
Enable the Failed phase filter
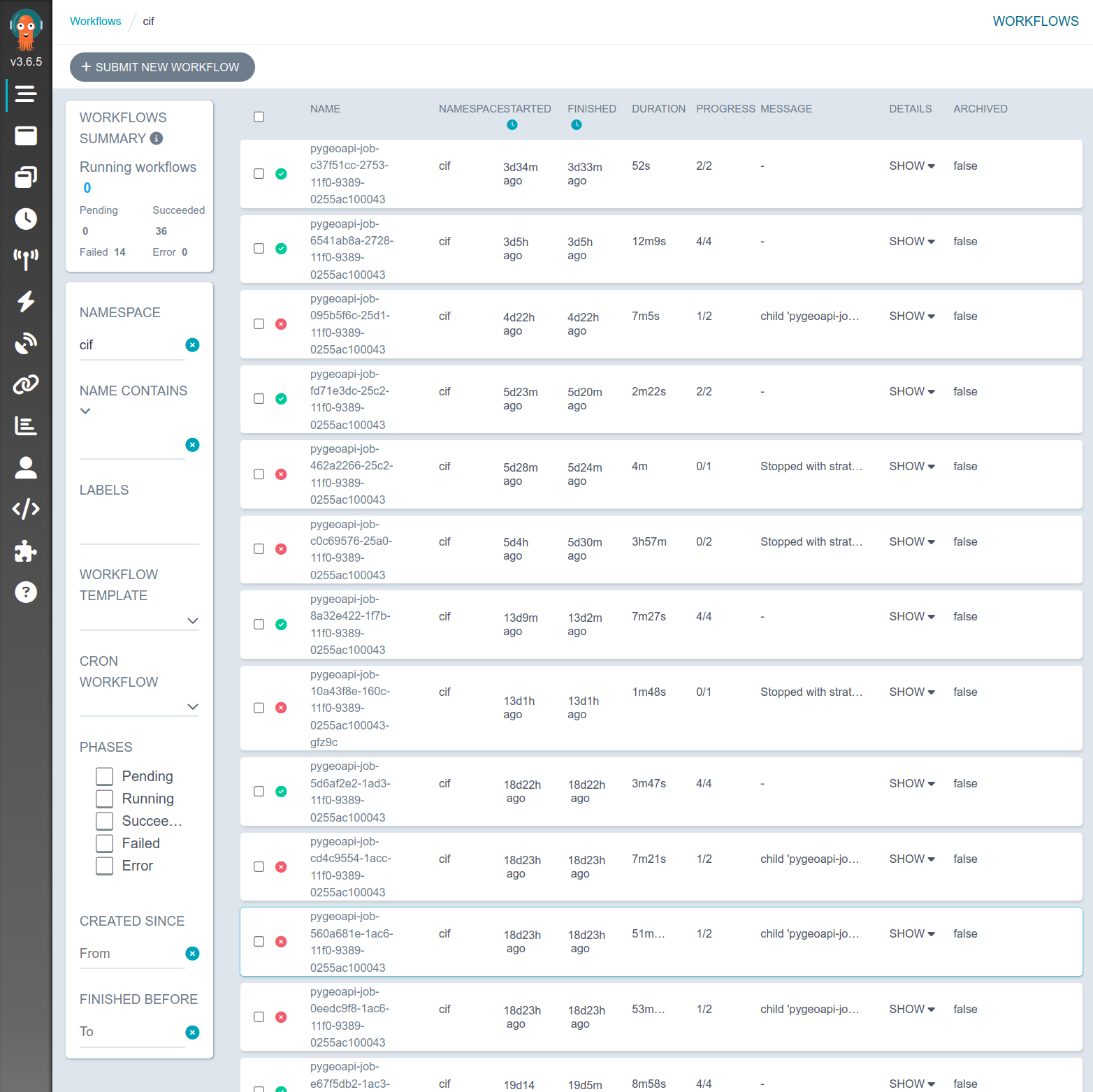[x=103, y=843]
